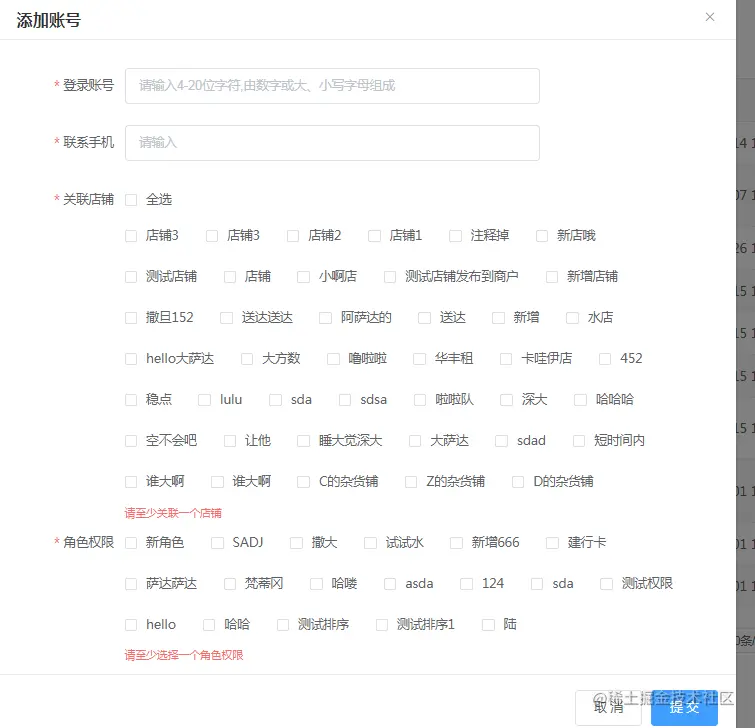Enable the 新增666 role checkbox
This screenshot has width=755, height=728.
pyautogui.click(x=456, y=543)
